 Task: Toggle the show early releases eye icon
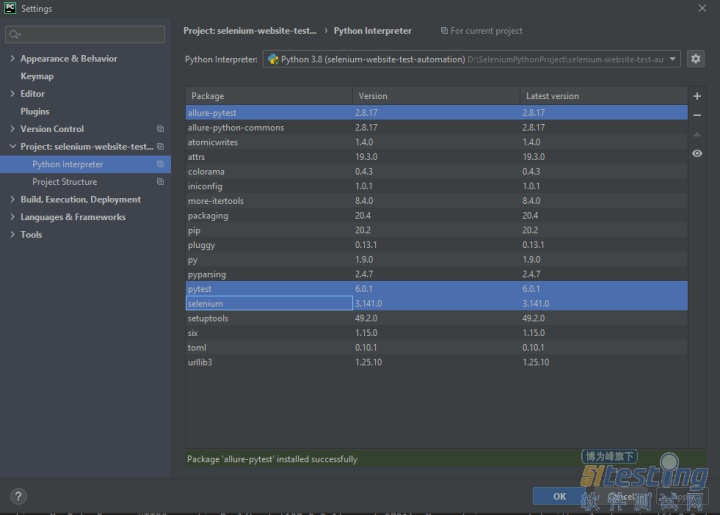697,153
